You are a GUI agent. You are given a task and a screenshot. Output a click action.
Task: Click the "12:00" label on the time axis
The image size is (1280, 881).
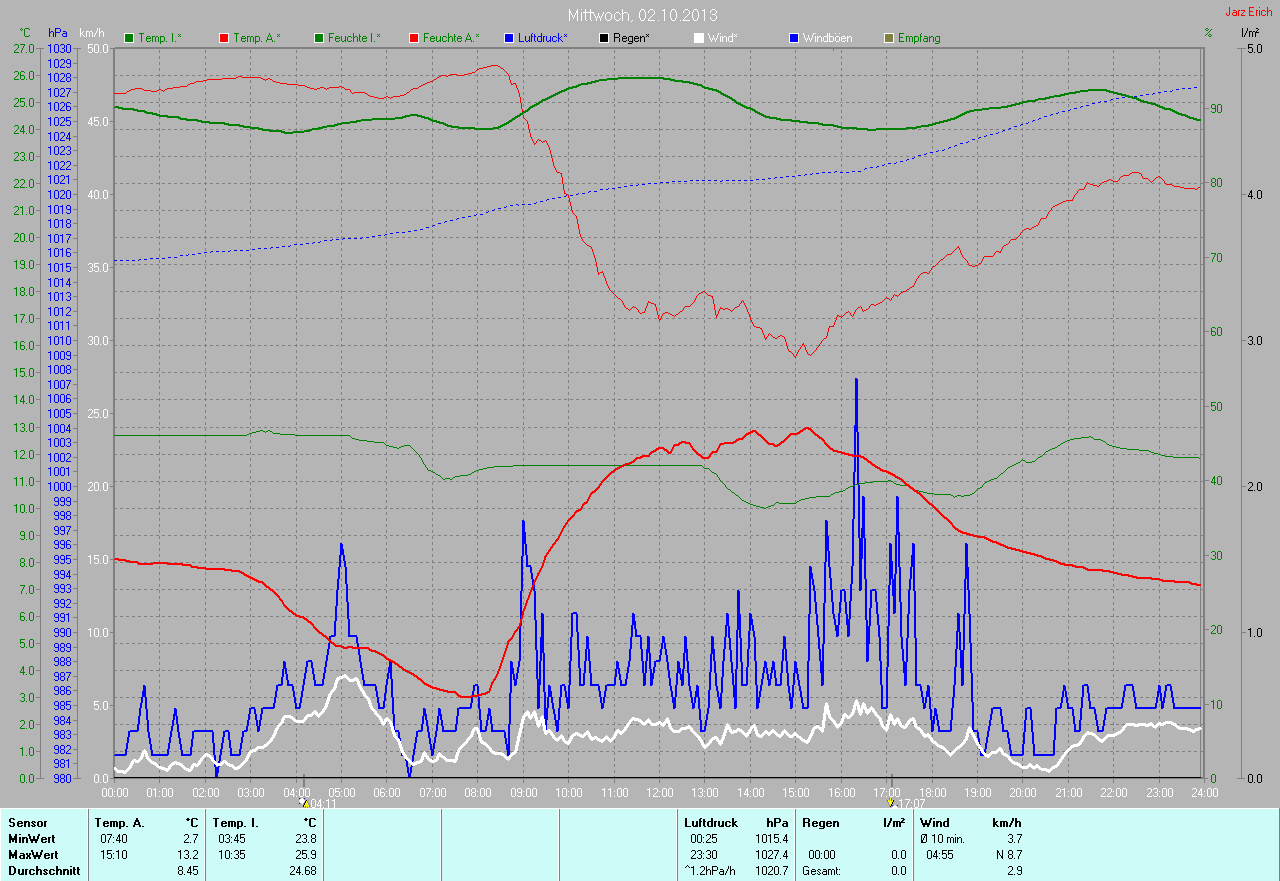(659, 793)
